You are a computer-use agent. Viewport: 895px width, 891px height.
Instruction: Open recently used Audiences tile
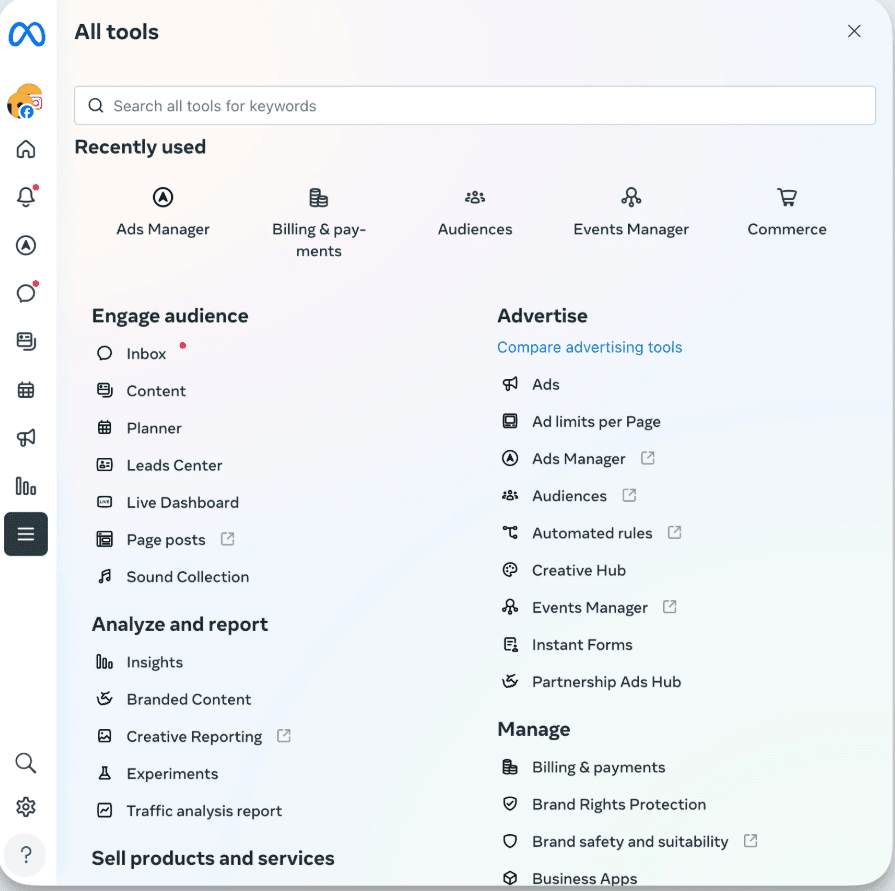[475, 212]
